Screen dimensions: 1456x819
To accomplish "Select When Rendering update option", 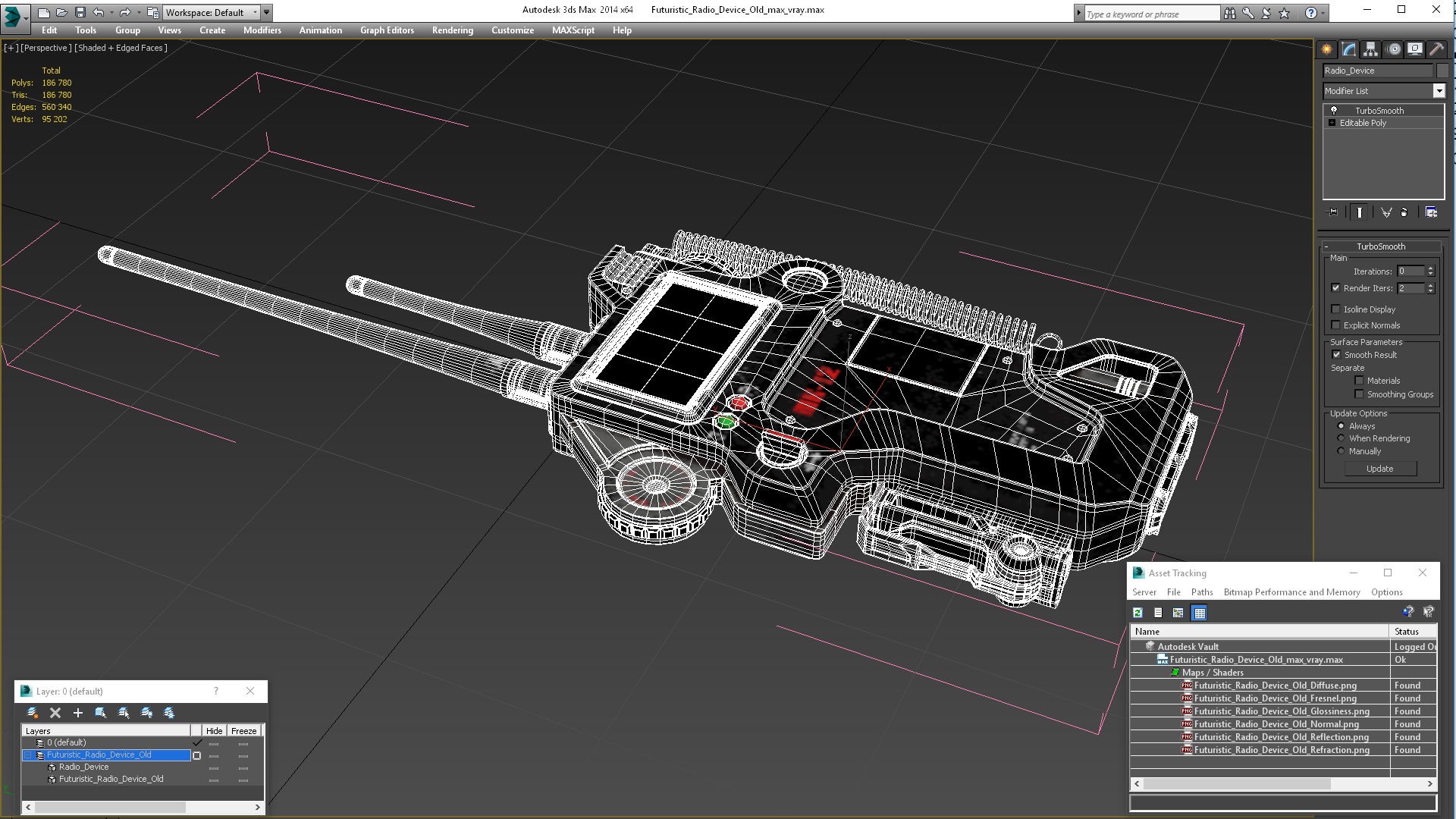I will point(1341,438).
